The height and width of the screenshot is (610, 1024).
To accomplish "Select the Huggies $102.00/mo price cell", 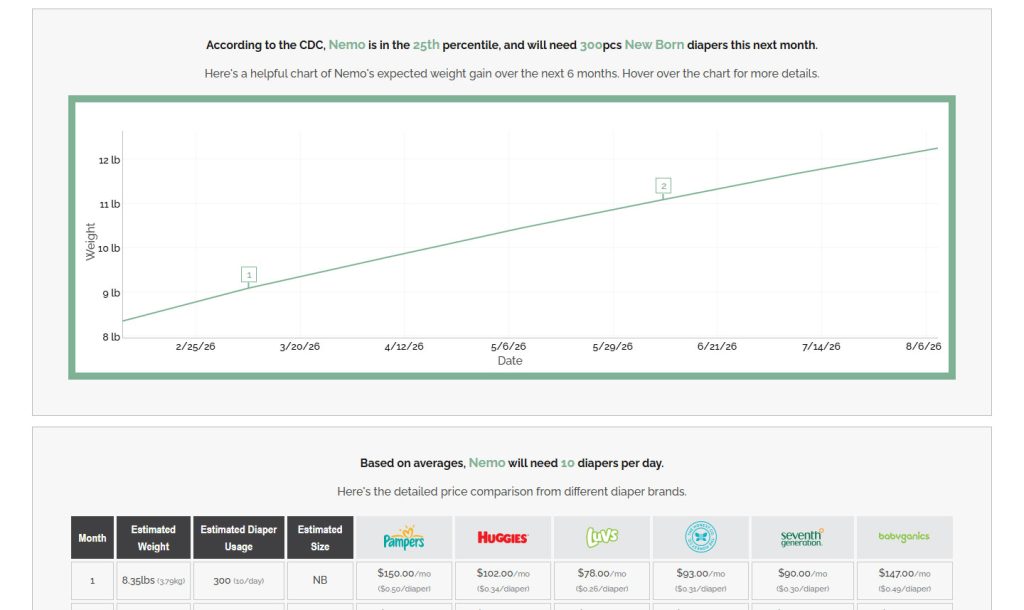I will (502, 580).
